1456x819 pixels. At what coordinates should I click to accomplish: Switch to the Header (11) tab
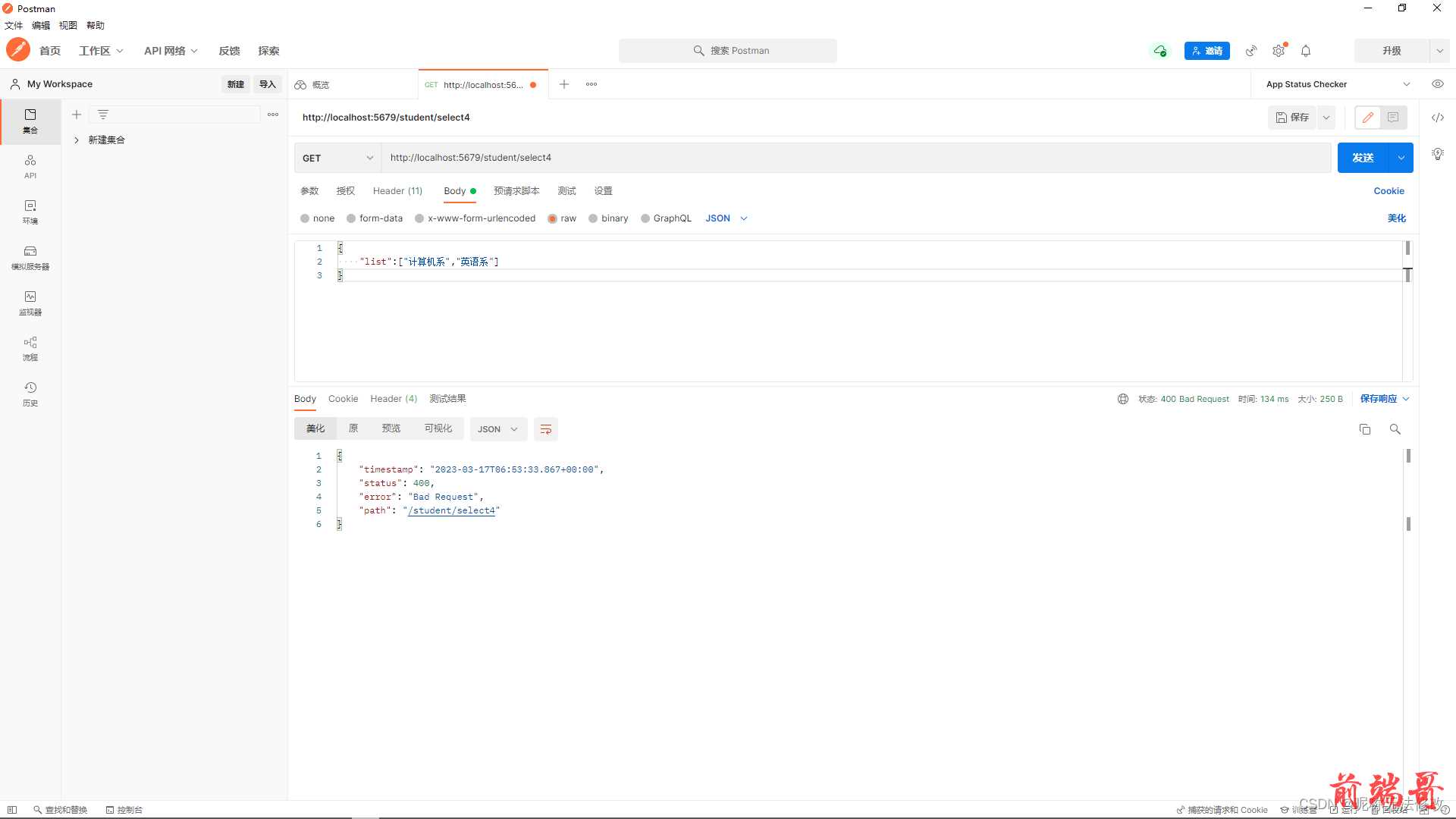coord(397,191)
